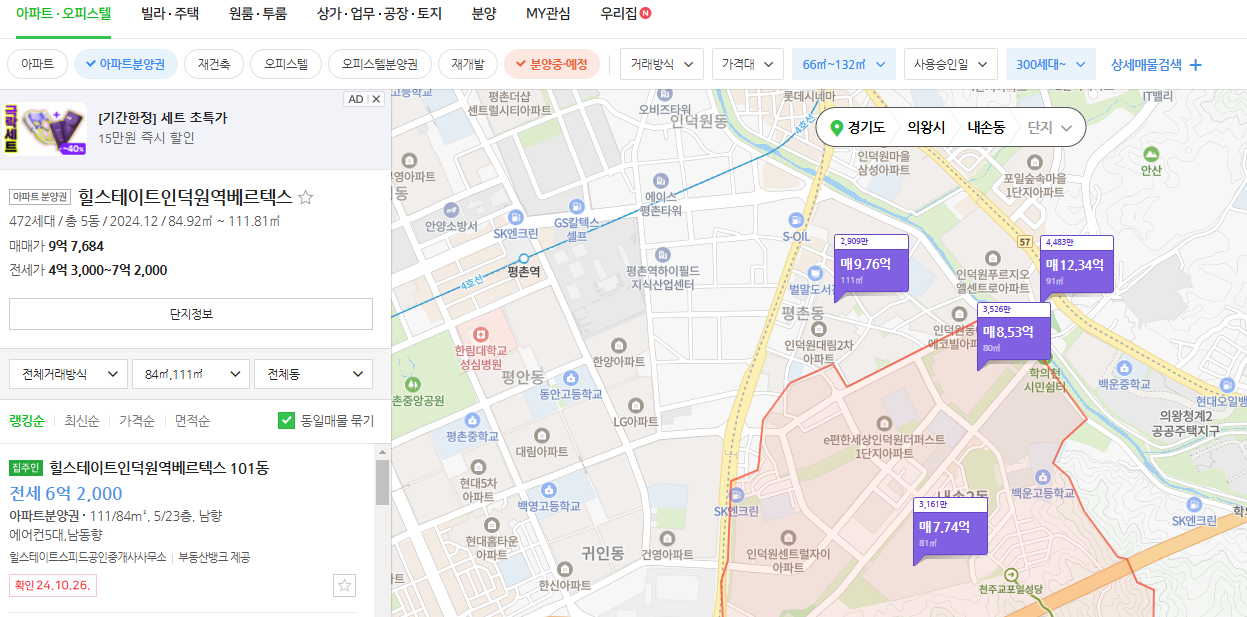Open the 분양 tab
Image resolution: width=1247 pixels, height=617 pixels.
(484, 14)
